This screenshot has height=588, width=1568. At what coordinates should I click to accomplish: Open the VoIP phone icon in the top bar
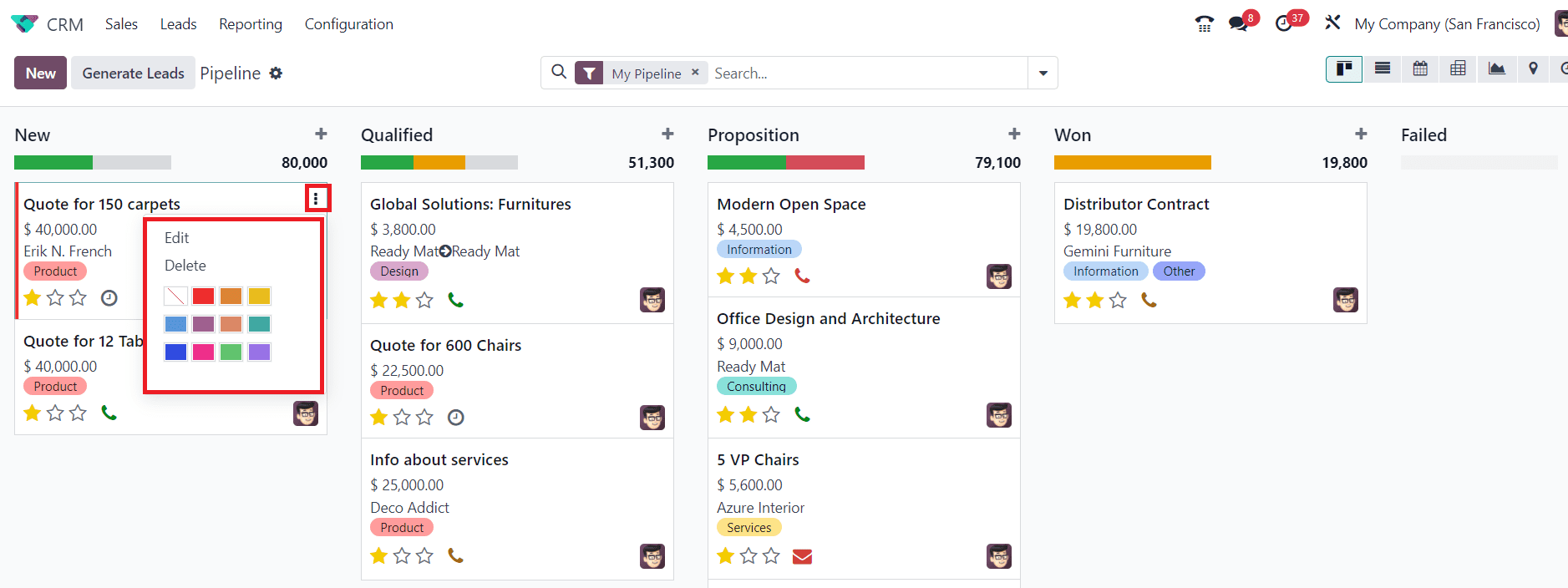pos(1204,24)
